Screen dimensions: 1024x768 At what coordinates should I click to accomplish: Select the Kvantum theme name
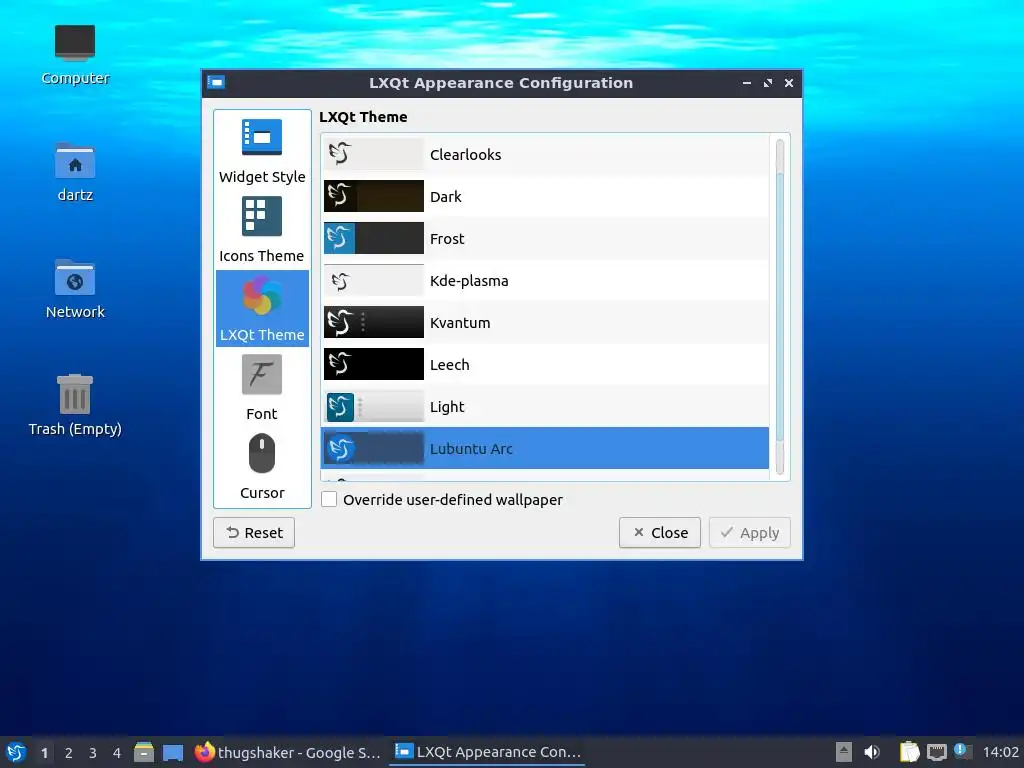pyautogui.click(x=460, y=323)
